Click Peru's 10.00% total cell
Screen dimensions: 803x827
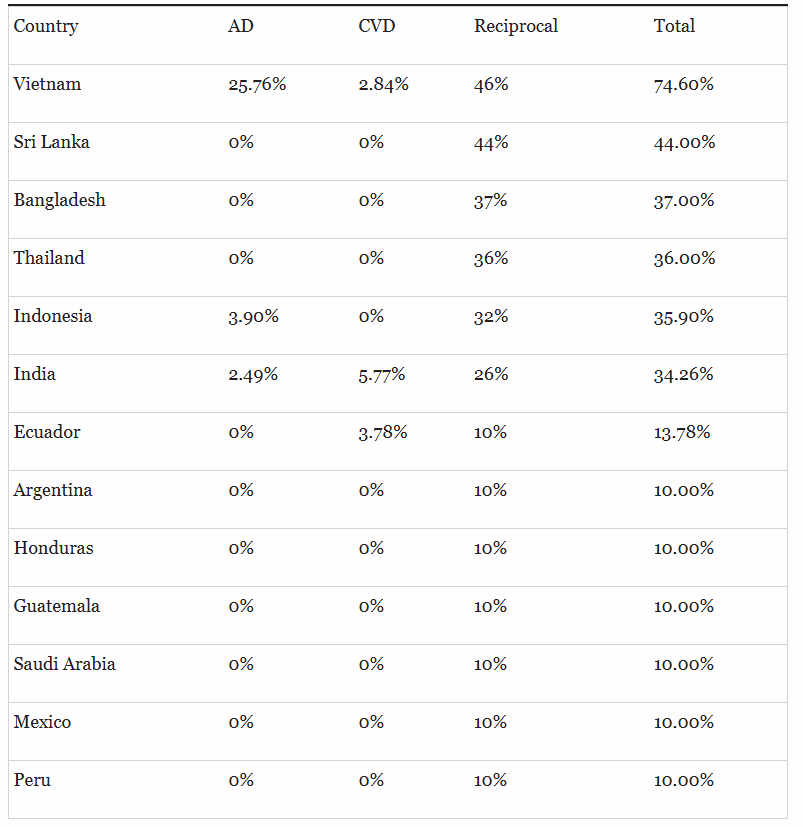click(683, 780)
